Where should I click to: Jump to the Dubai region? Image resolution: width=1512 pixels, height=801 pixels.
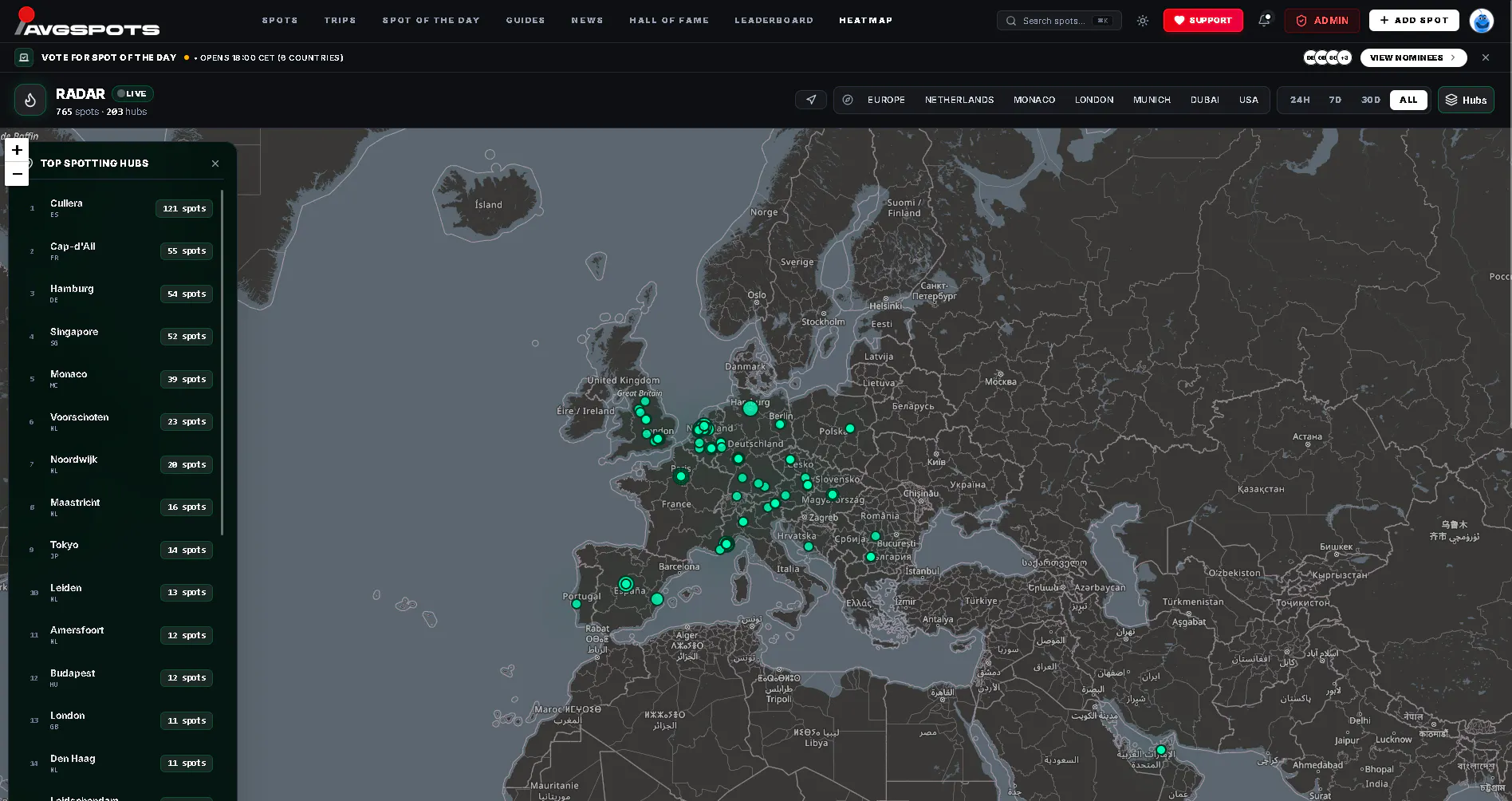coord(1204,100)
